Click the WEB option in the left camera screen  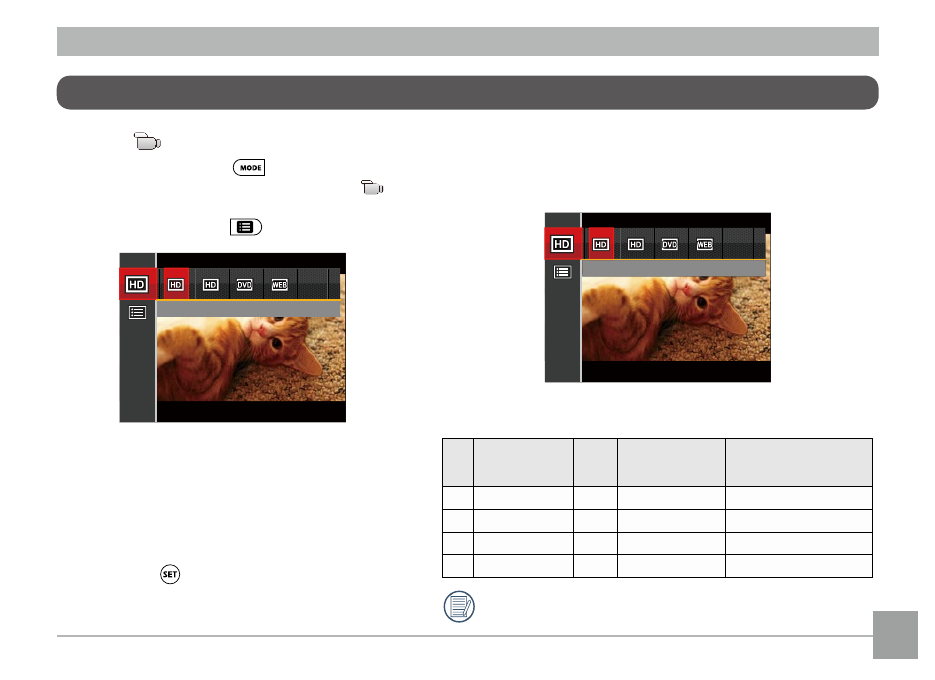(280, 285)
